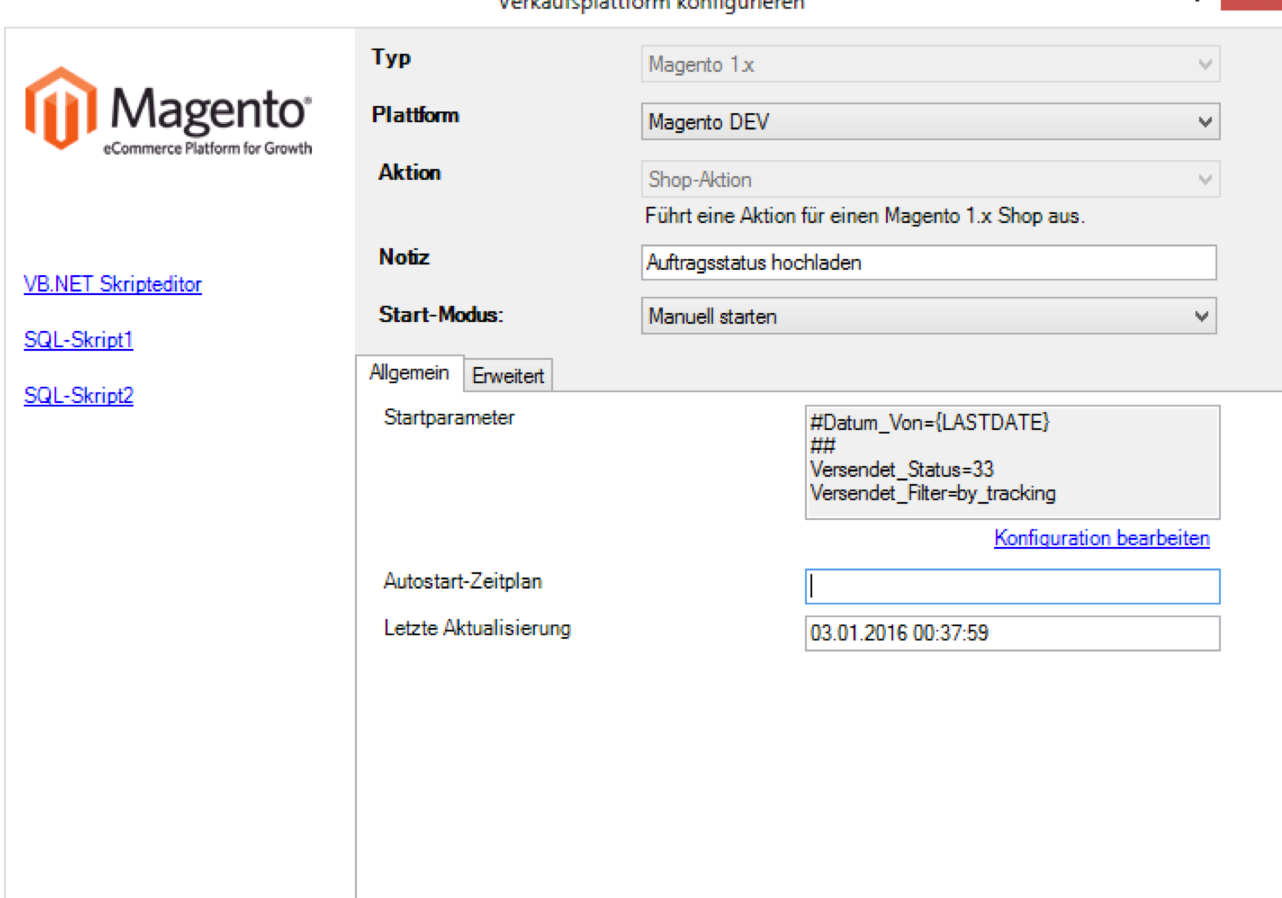Focus the Autostart-Zeitplan input field
The image size is (1282, 898).
pyautogui.click(x=1011, y=587)
